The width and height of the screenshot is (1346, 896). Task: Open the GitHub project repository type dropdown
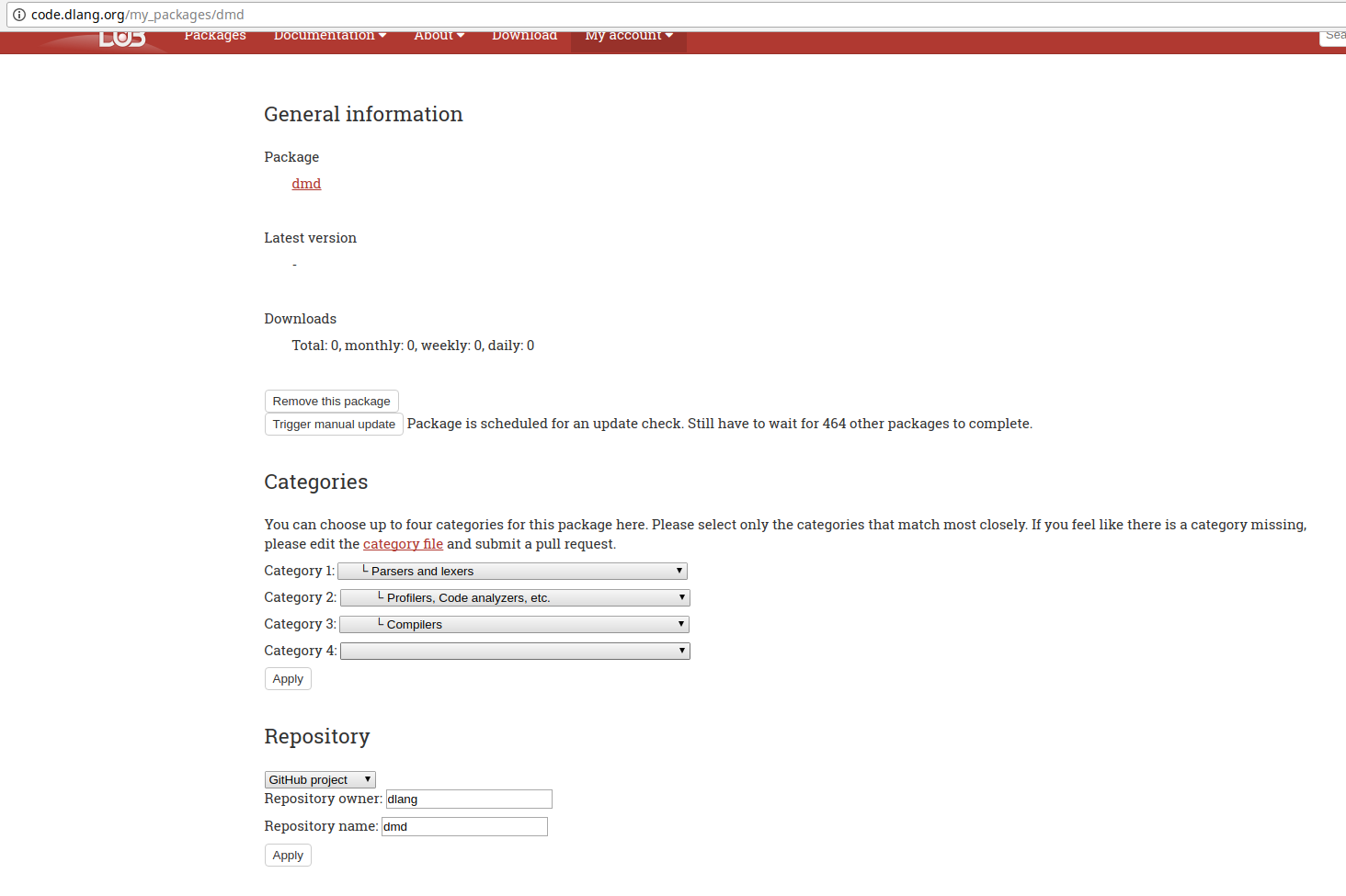[x=320, y=779]
